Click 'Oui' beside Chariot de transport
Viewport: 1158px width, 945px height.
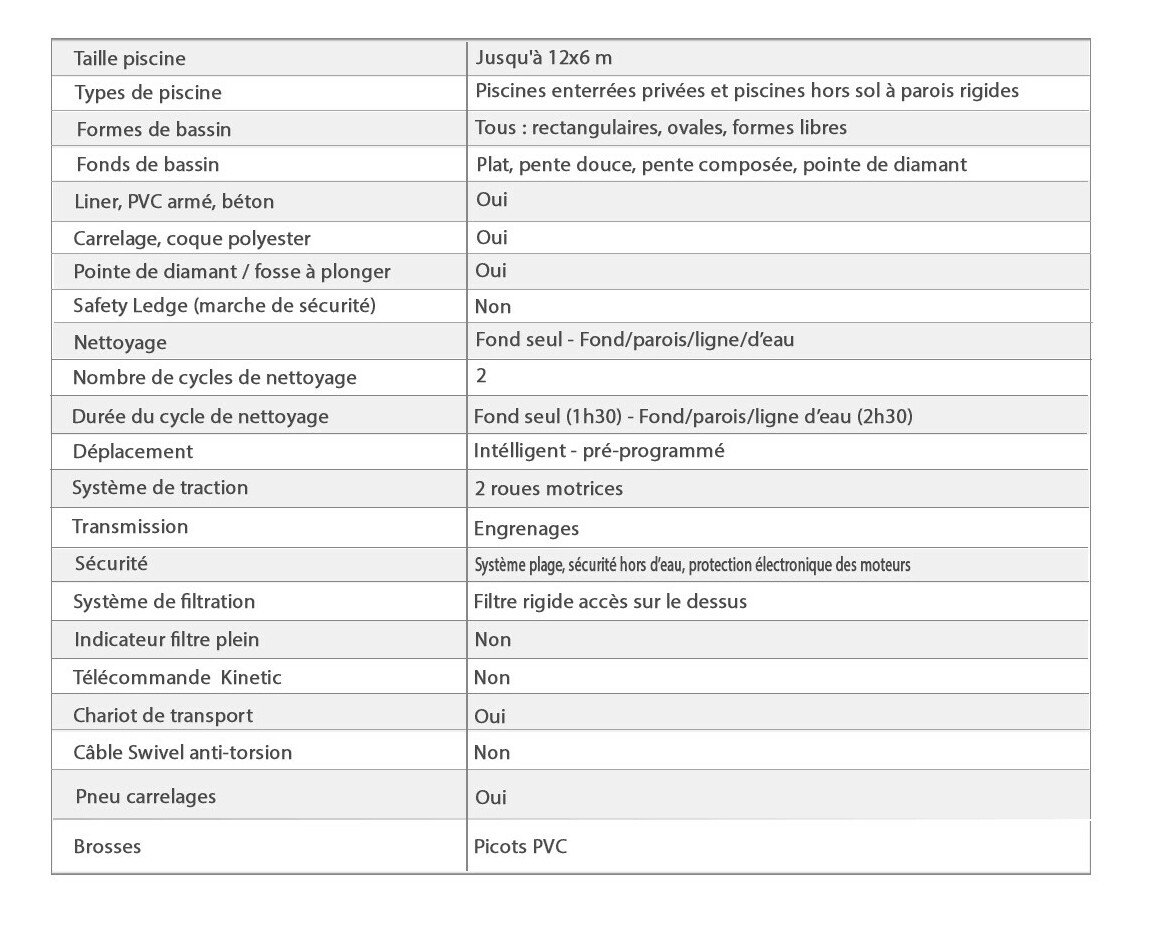[x=490, y=717]
